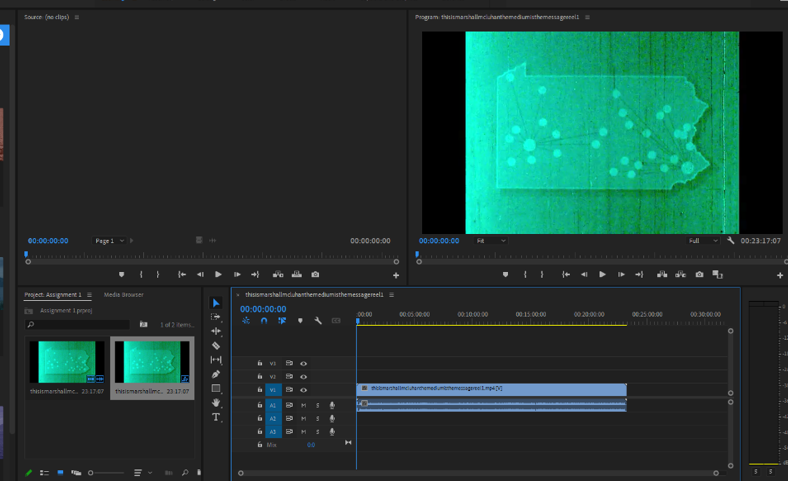788x481 pixels.
Task: Open Project: Assignment 1 panel tab
Action: click(x=53, y=295)
